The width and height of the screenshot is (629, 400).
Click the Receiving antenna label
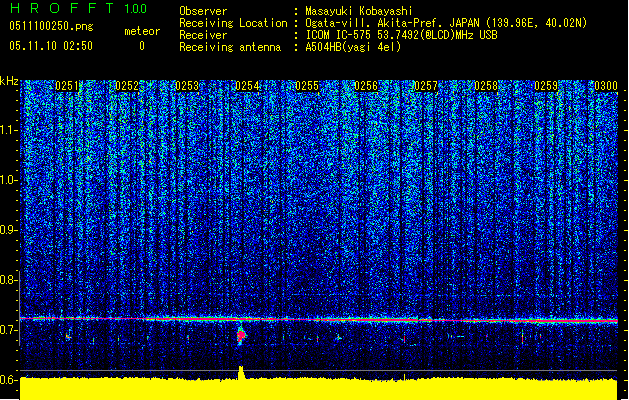click(x=230, y=47)
